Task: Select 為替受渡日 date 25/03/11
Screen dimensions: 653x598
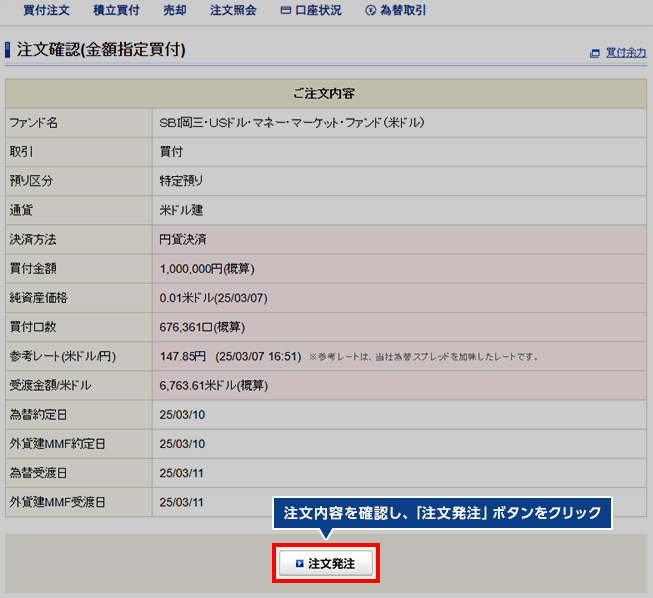Action: [182, 473]
